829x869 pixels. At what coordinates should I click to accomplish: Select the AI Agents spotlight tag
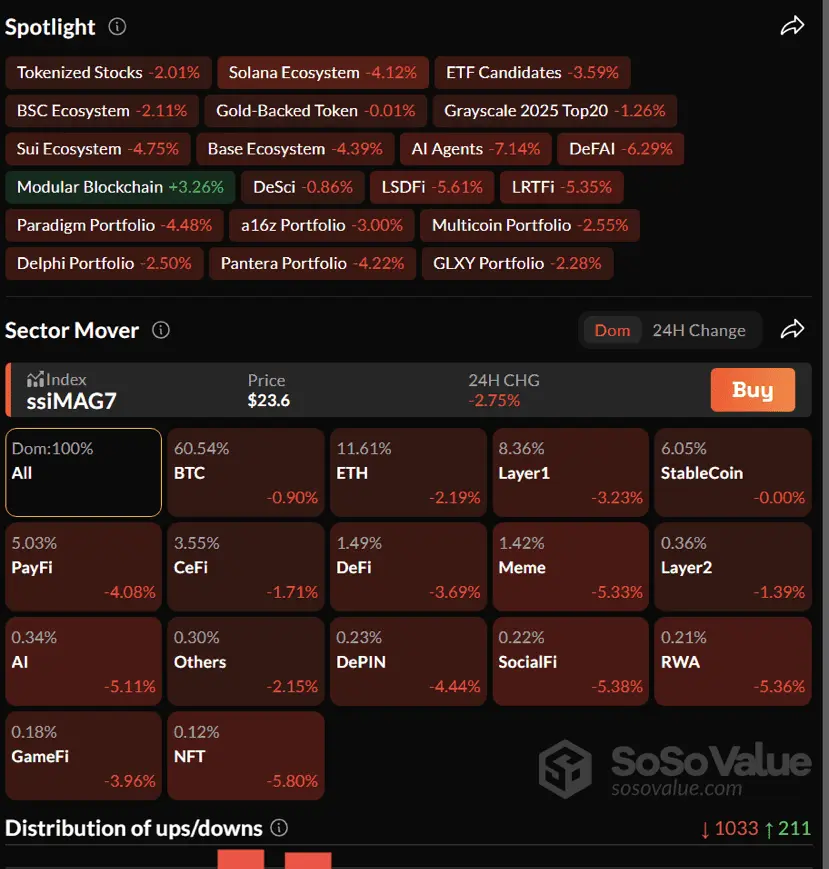click(x=475, y=149)
